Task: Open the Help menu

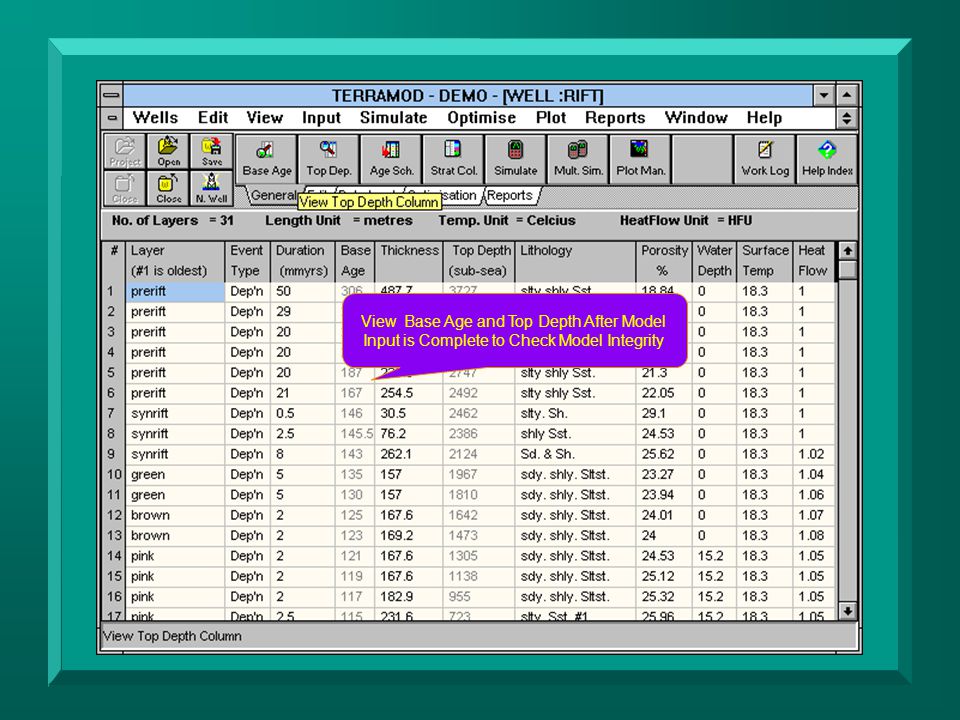Action: (x=763, y=118)
